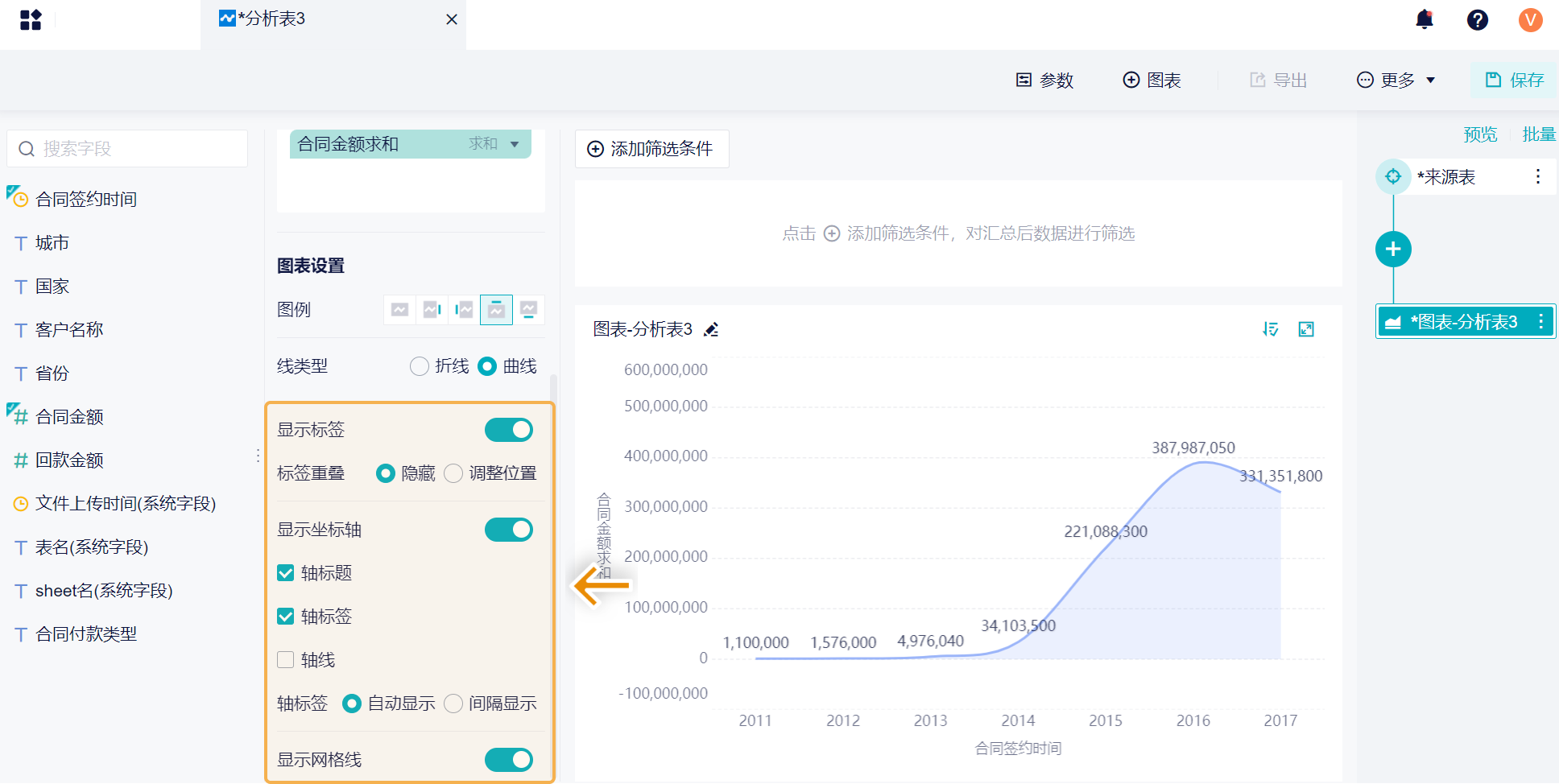
Task: Select the 合同签约时间 field
Action: tap(86, 199)
